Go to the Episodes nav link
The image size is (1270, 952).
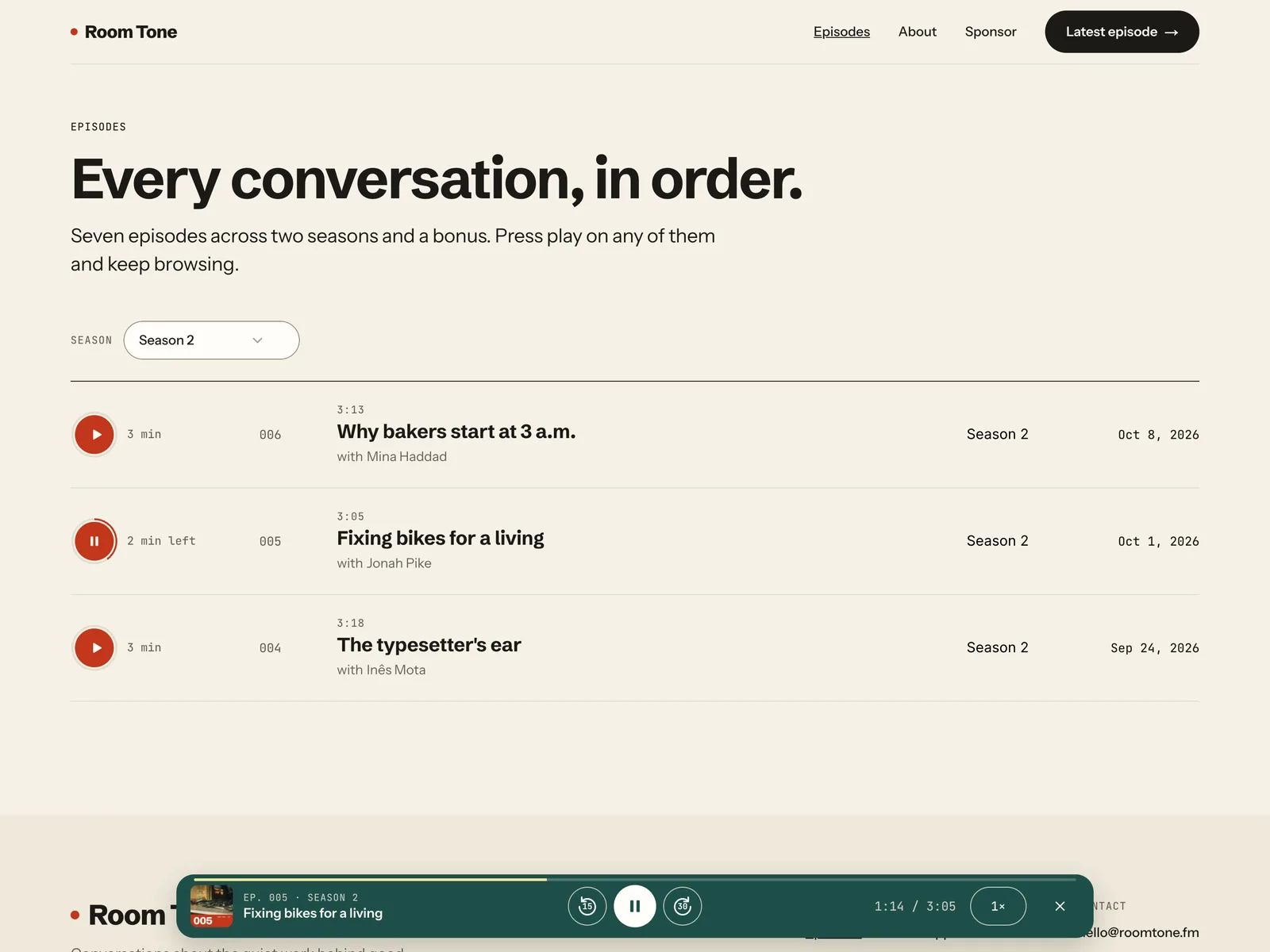coord(841,32)
